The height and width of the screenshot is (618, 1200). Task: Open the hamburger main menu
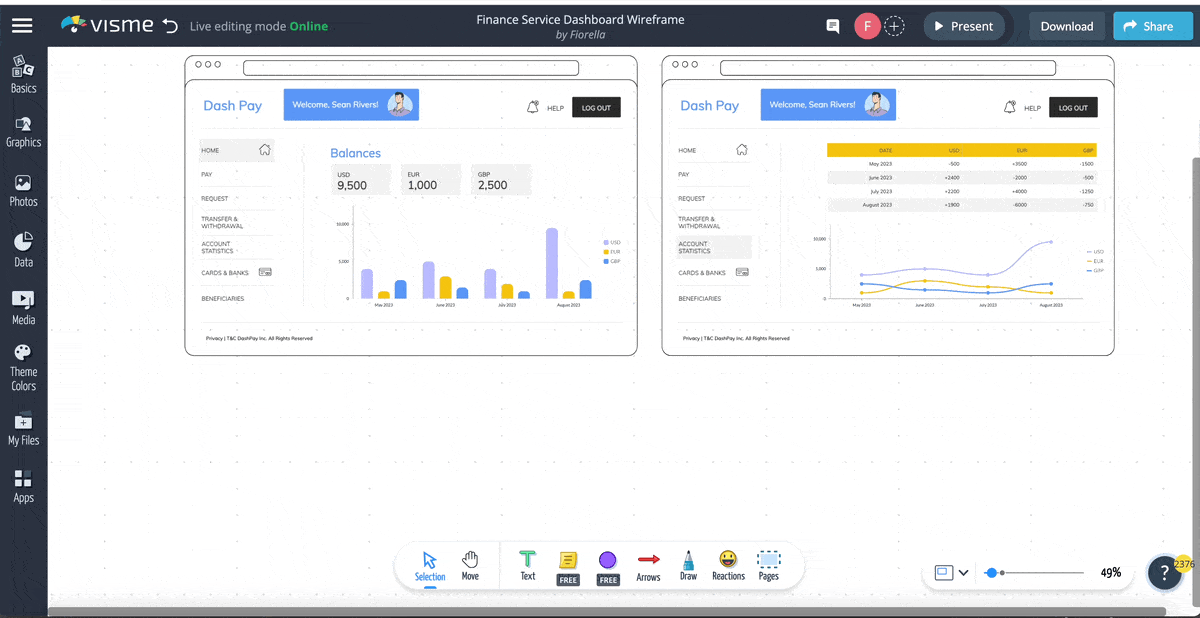pos(22,26)
